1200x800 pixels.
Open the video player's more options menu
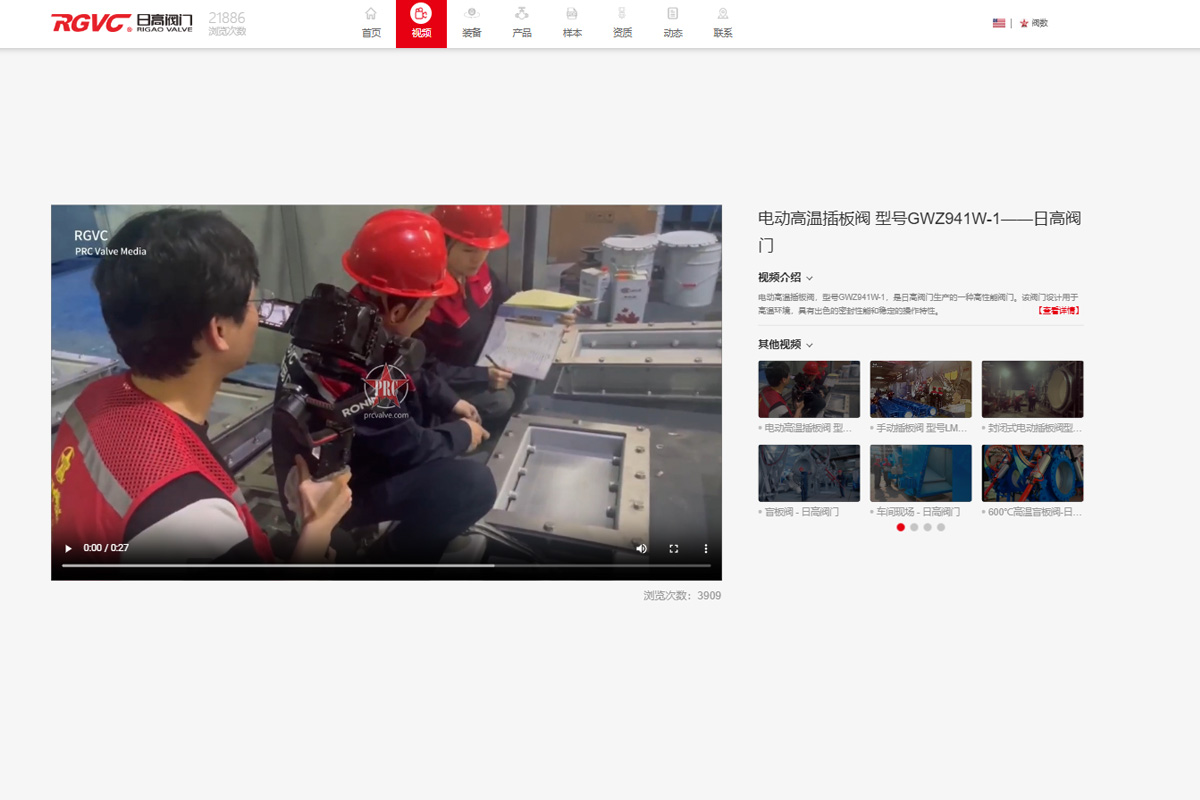click(x=705, y=548)
